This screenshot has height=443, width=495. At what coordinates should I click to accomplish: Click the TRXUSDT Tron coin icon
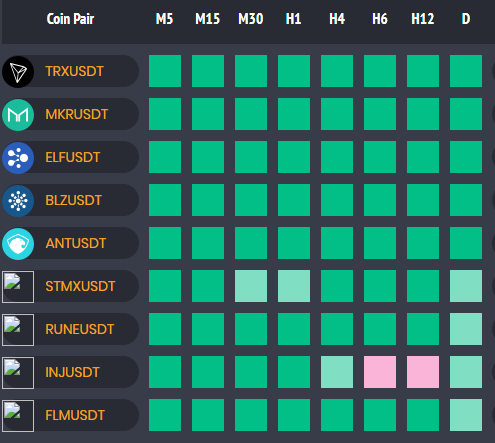[18, 72]
